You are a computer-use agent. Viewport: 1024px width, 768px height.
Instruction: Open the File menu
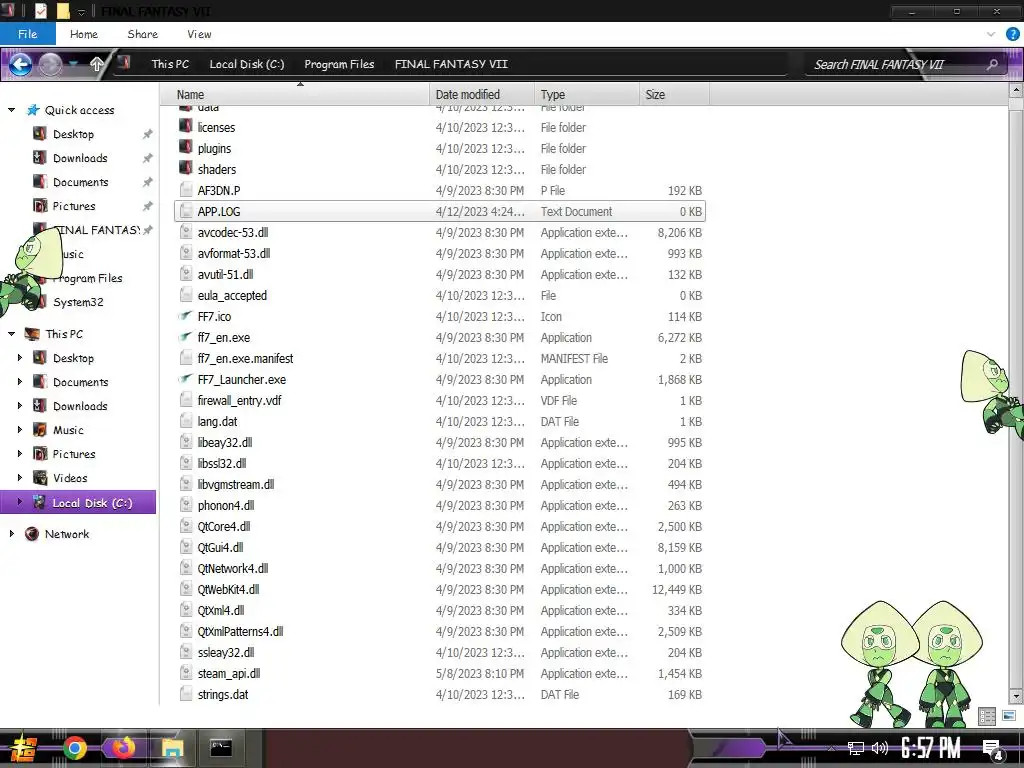27,34
